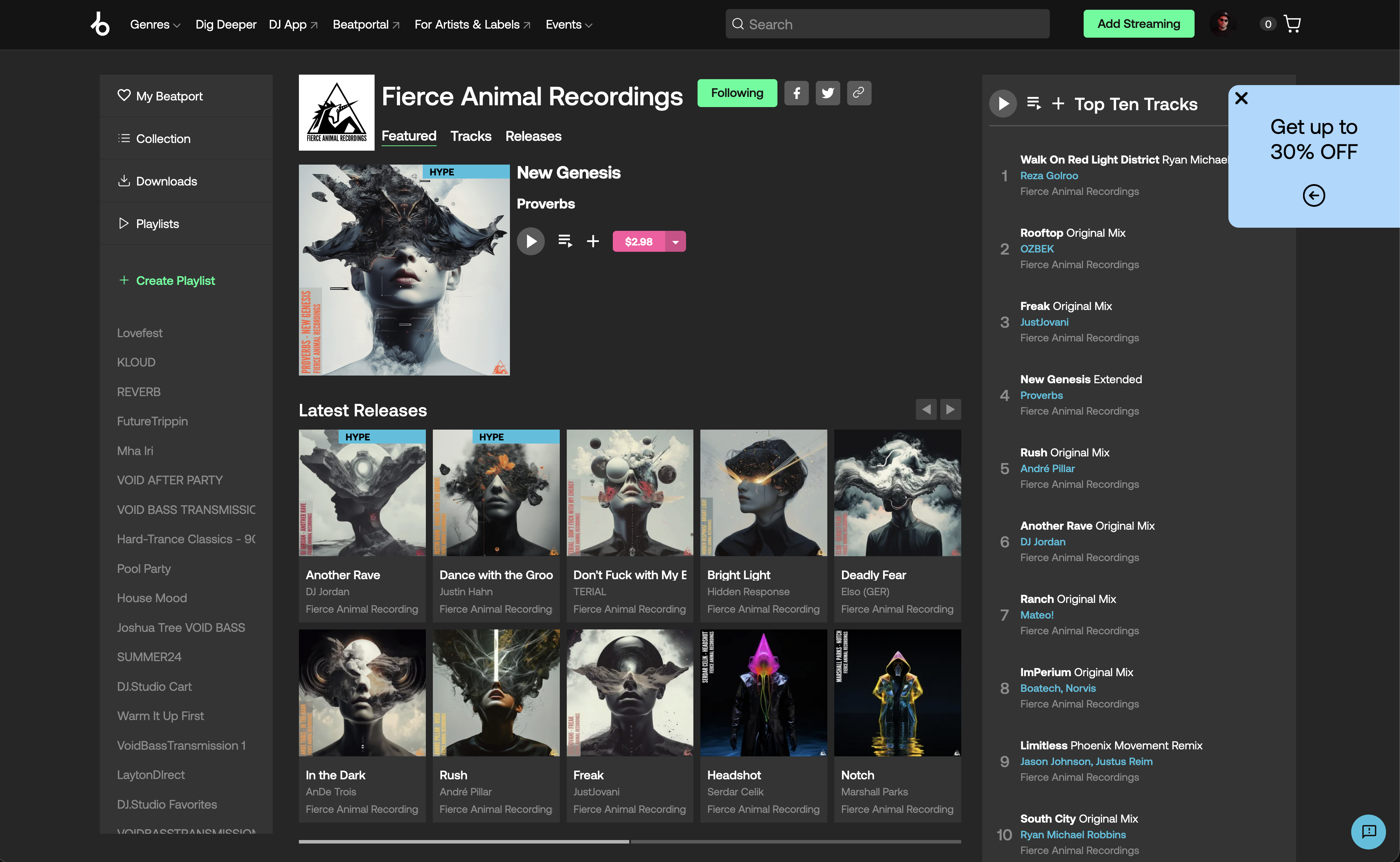The width and height of the screenshot is (1400, 862).
Task: Open artist Reza Golroo
Action: [x=1049, y=176]
